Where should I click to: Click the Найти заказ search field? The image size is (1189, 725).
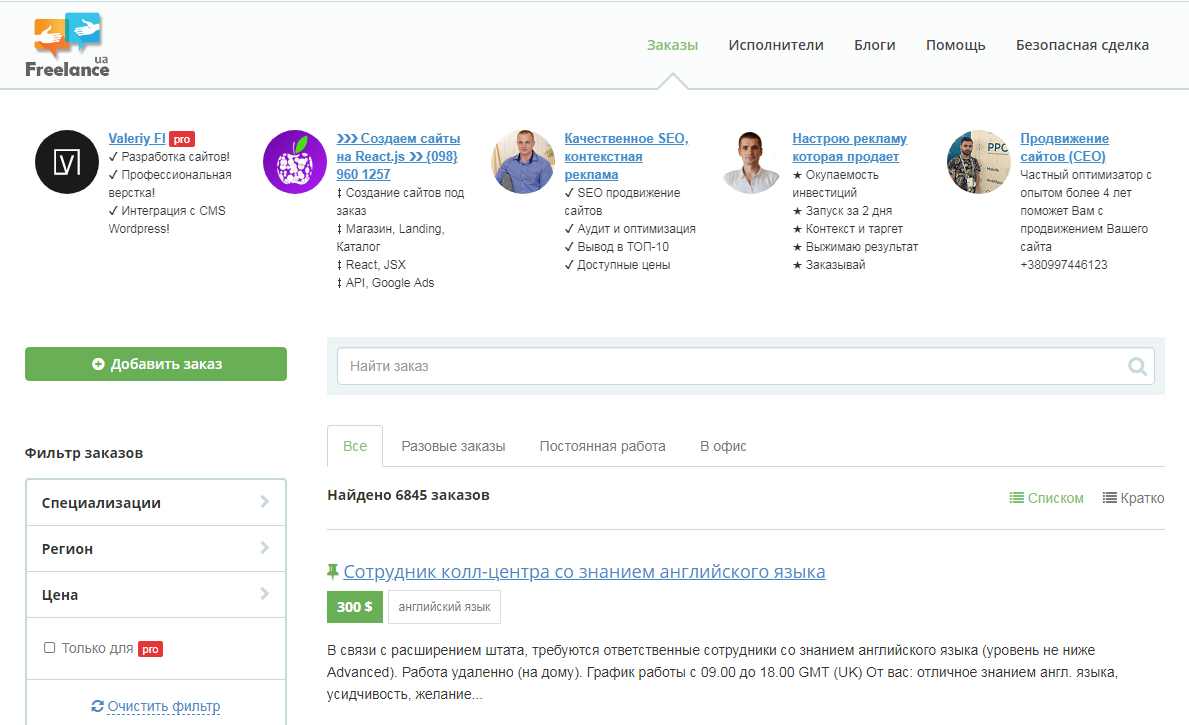pos(732,366)
